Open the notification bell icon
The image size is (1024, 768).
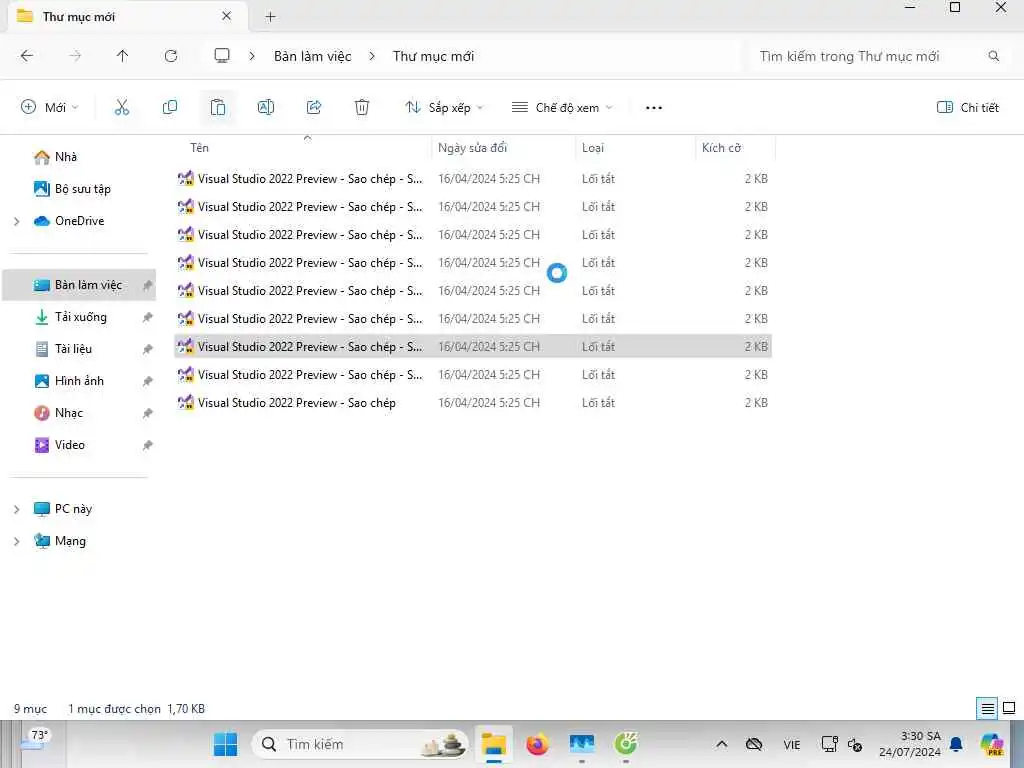click(x=956, y=744)
